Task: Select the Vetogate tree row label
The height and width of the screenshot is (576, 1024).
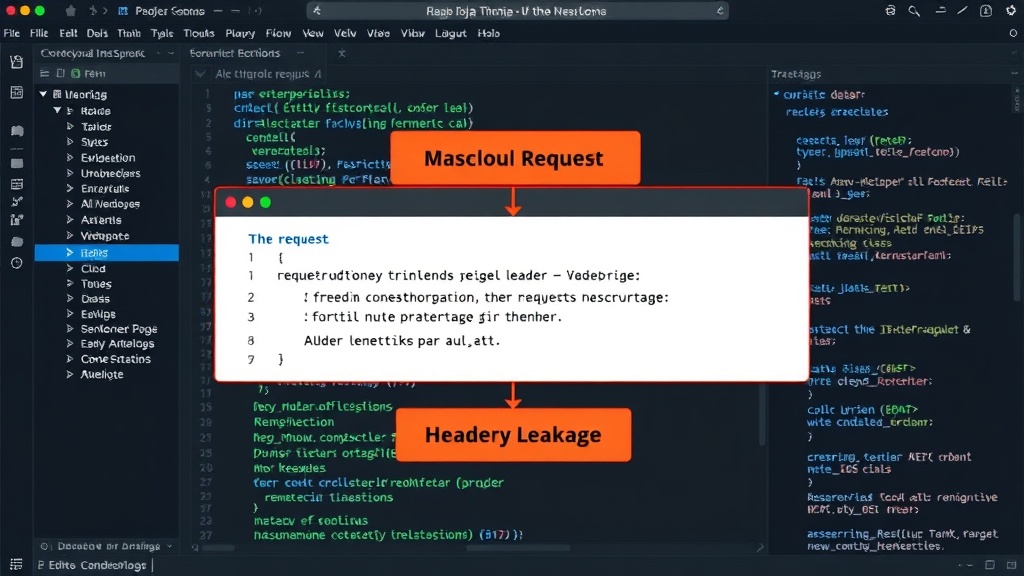Action: tap(104, 236)
